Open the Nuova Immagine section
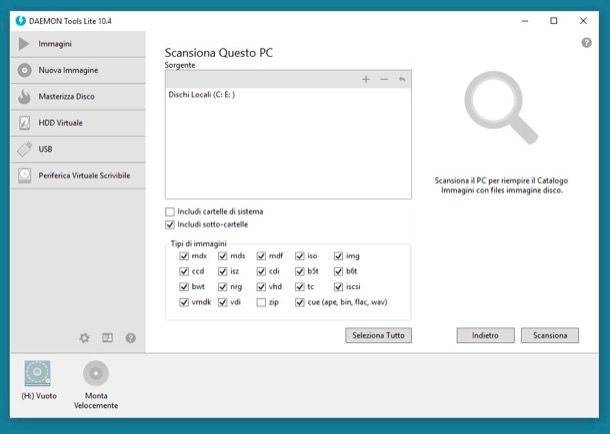 pos(78,70)
